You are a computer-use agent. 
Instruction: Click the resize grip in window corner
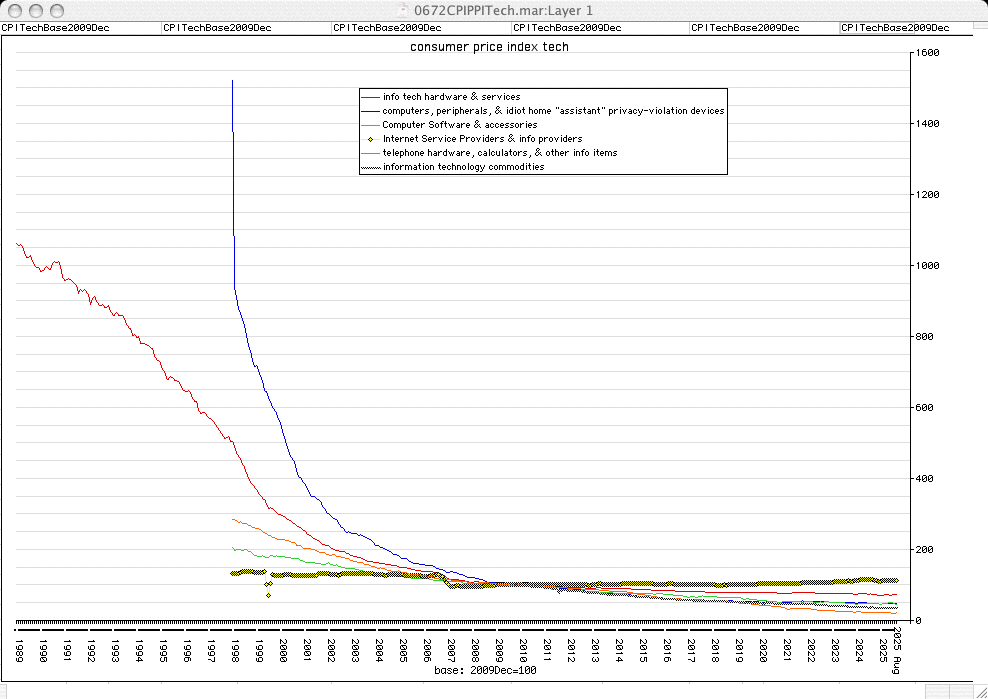point(980,691)
